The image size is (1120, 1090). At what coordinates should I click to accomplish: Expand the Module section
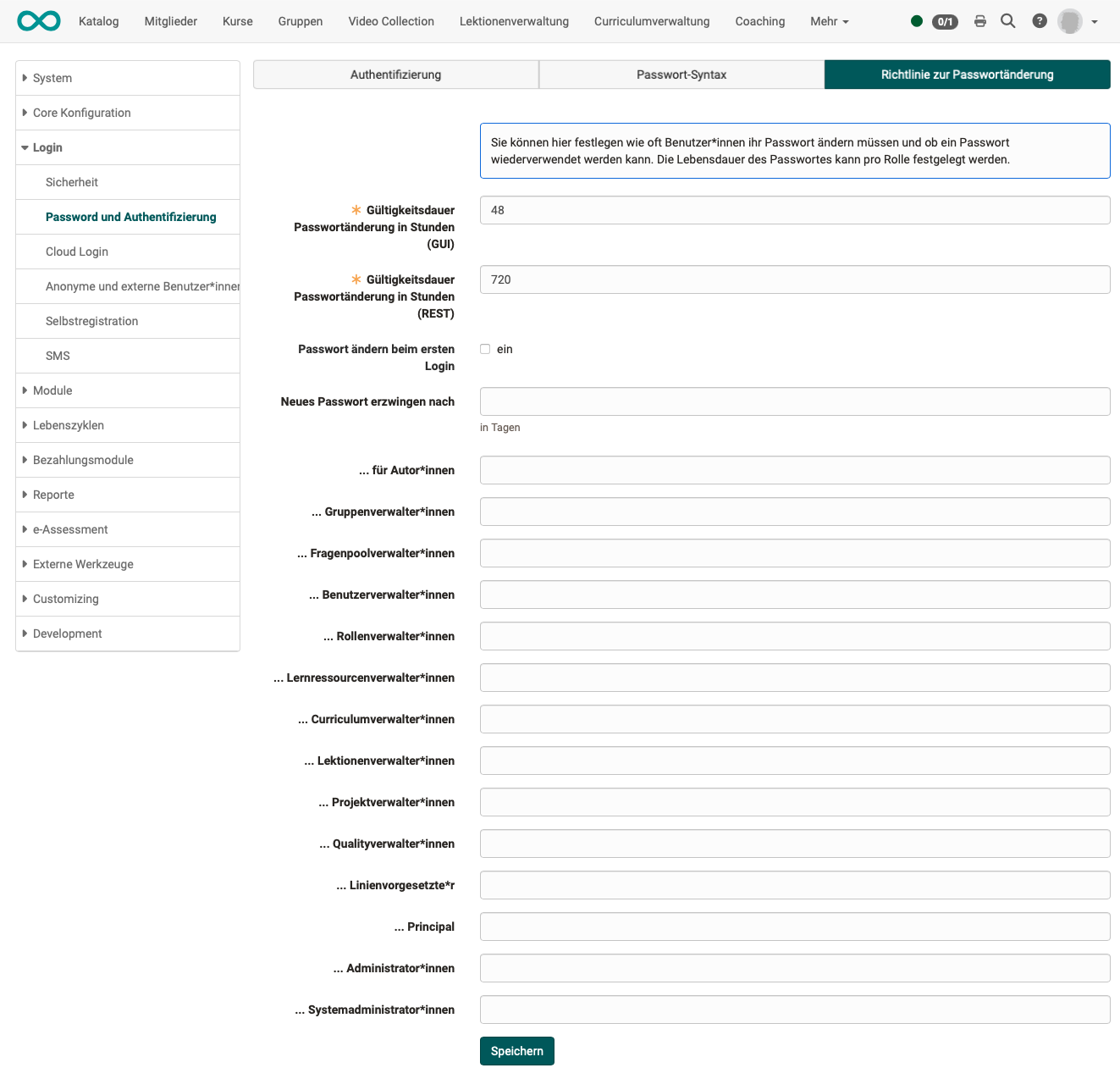(52, 390)
